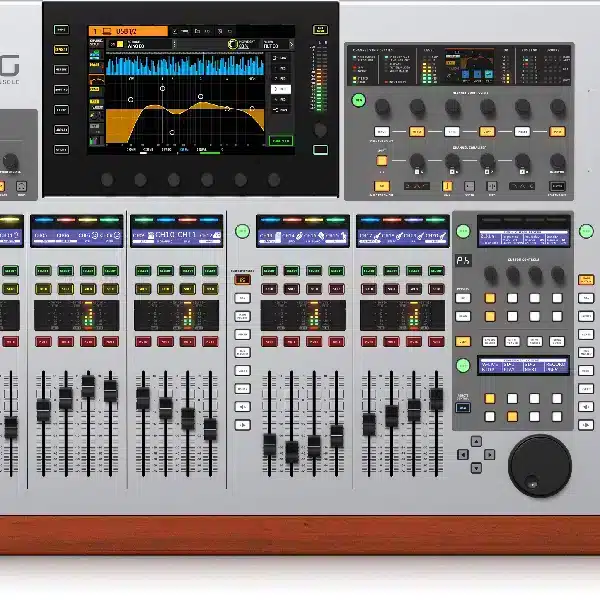Push the yellow-outlined button right of touchscreen
The image size is (600, 600).
(320, 29)
